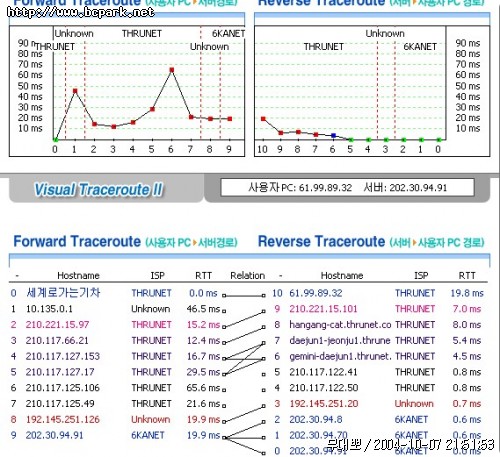Select host 210.117.122.50 in the reverse table
The width and height of the screenshot is (500, 457).
(x=324, y=388)
